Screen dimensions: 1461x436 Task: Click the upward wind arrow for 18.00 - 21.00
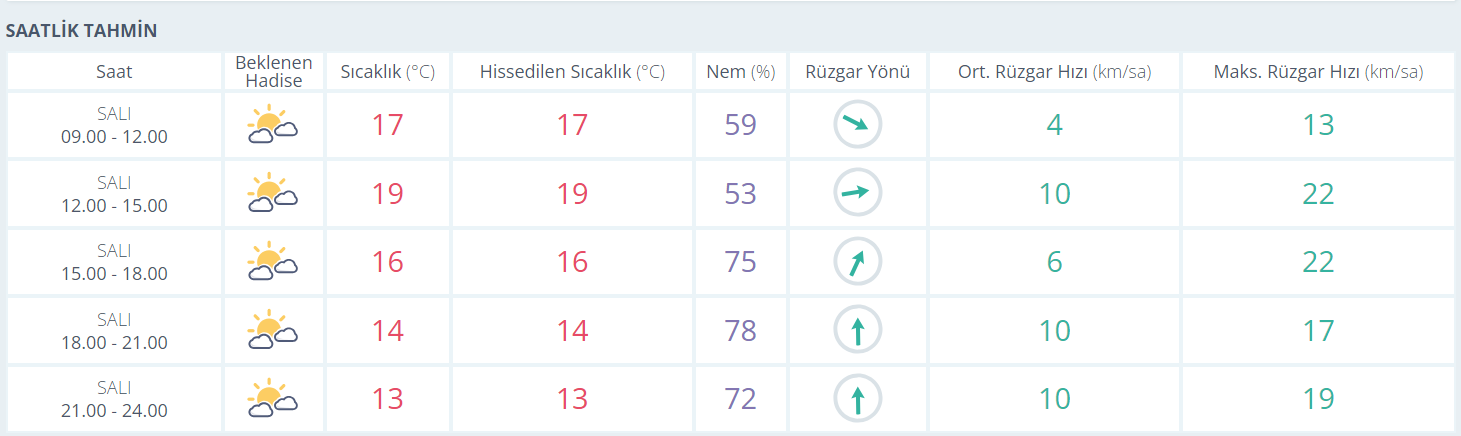(x=857, y=331)
